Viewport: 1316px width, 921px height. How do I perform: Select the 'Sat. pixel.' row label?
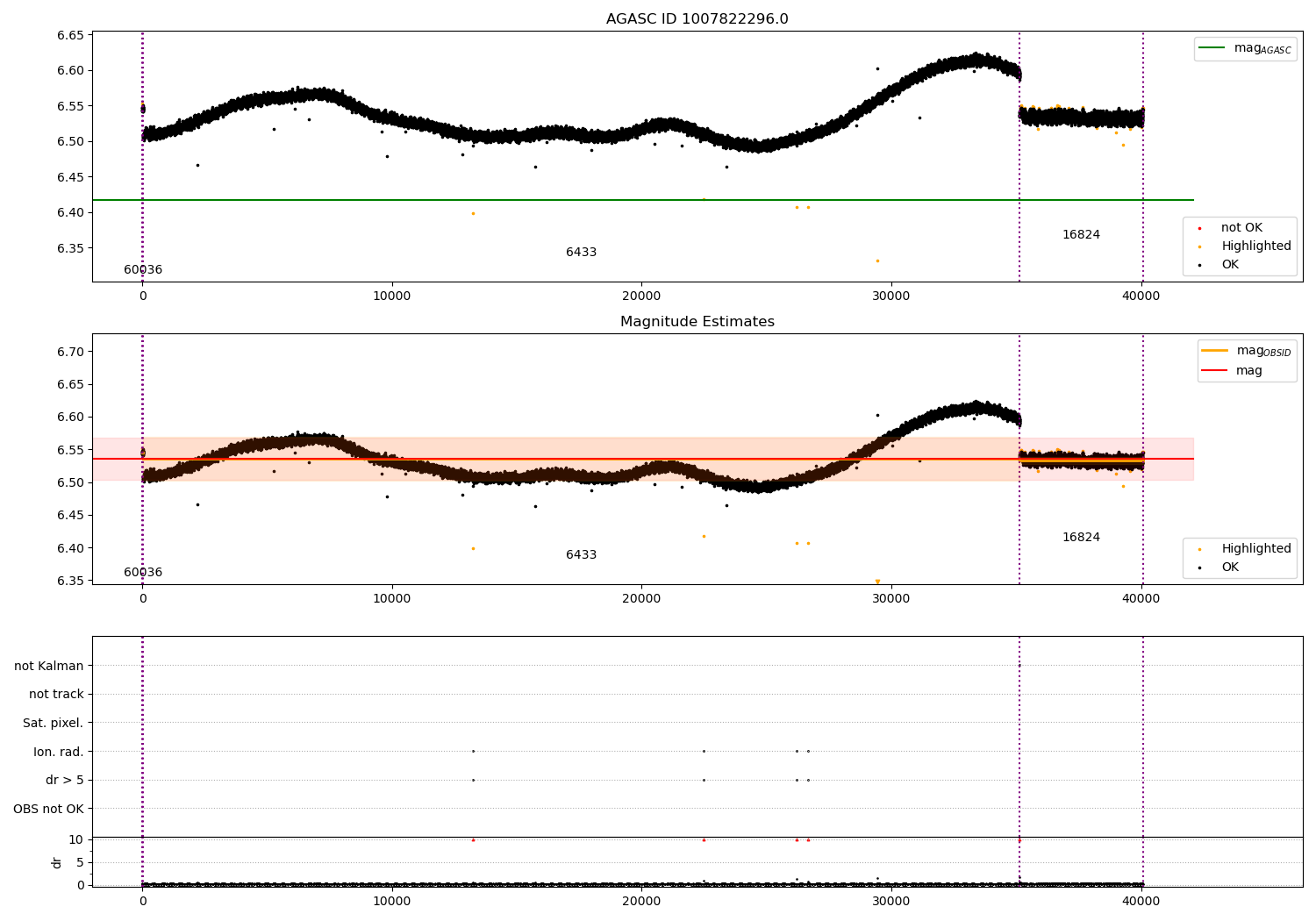coord(54,724)
